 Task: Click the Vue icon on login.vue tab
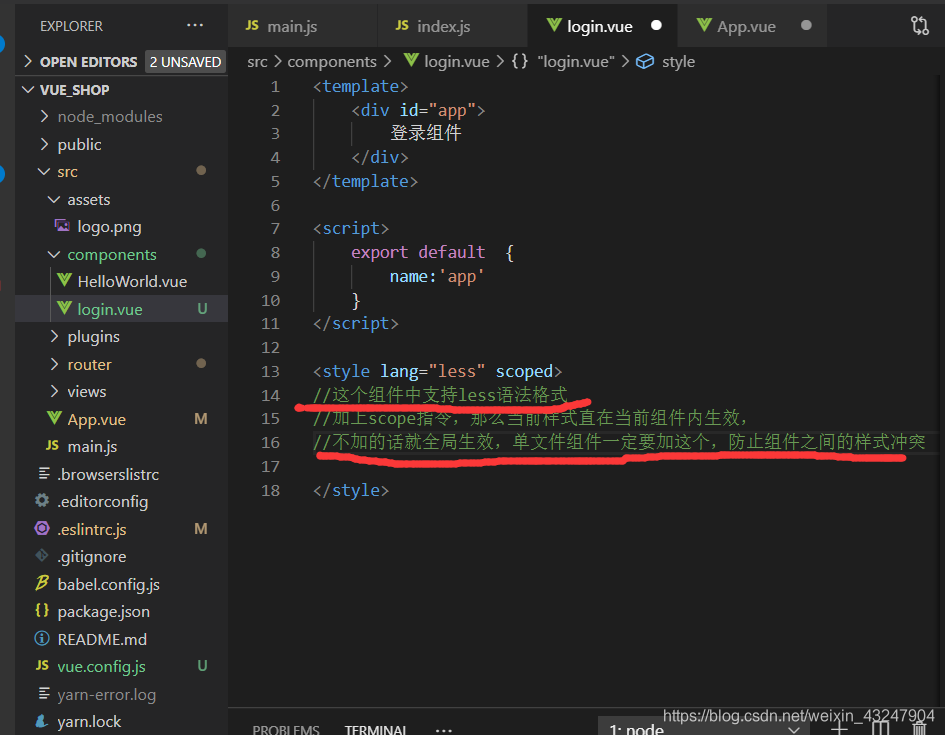(x=554, y=25)
